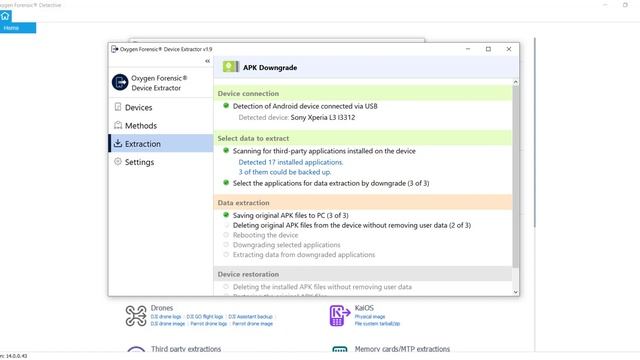The image size is (640, 360).
Task: Click the Select data to extract header
Action: pyautogui.click(x=362, y=138)
